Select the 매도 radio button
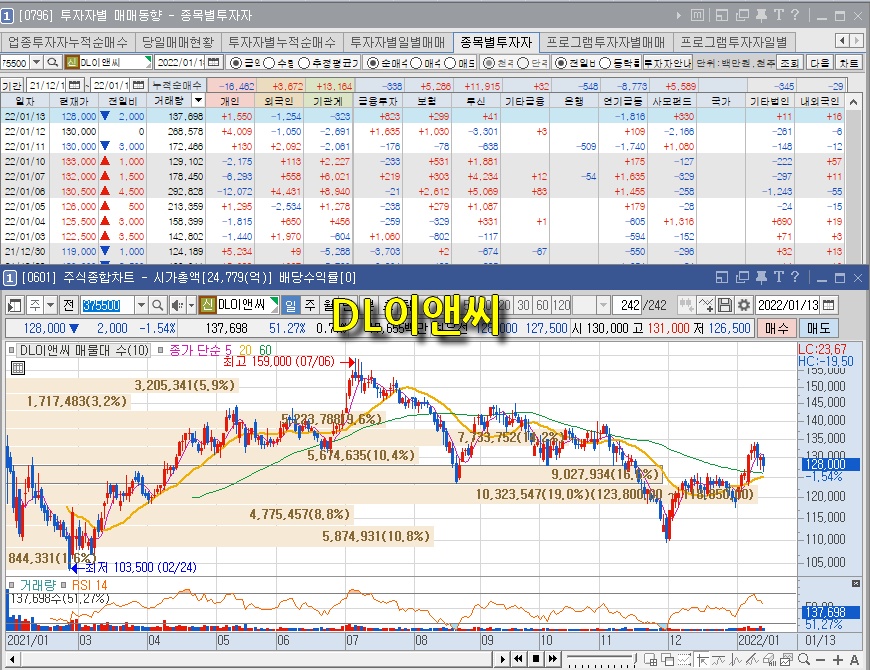Screen dimensions: 870x670 [451, 63]
